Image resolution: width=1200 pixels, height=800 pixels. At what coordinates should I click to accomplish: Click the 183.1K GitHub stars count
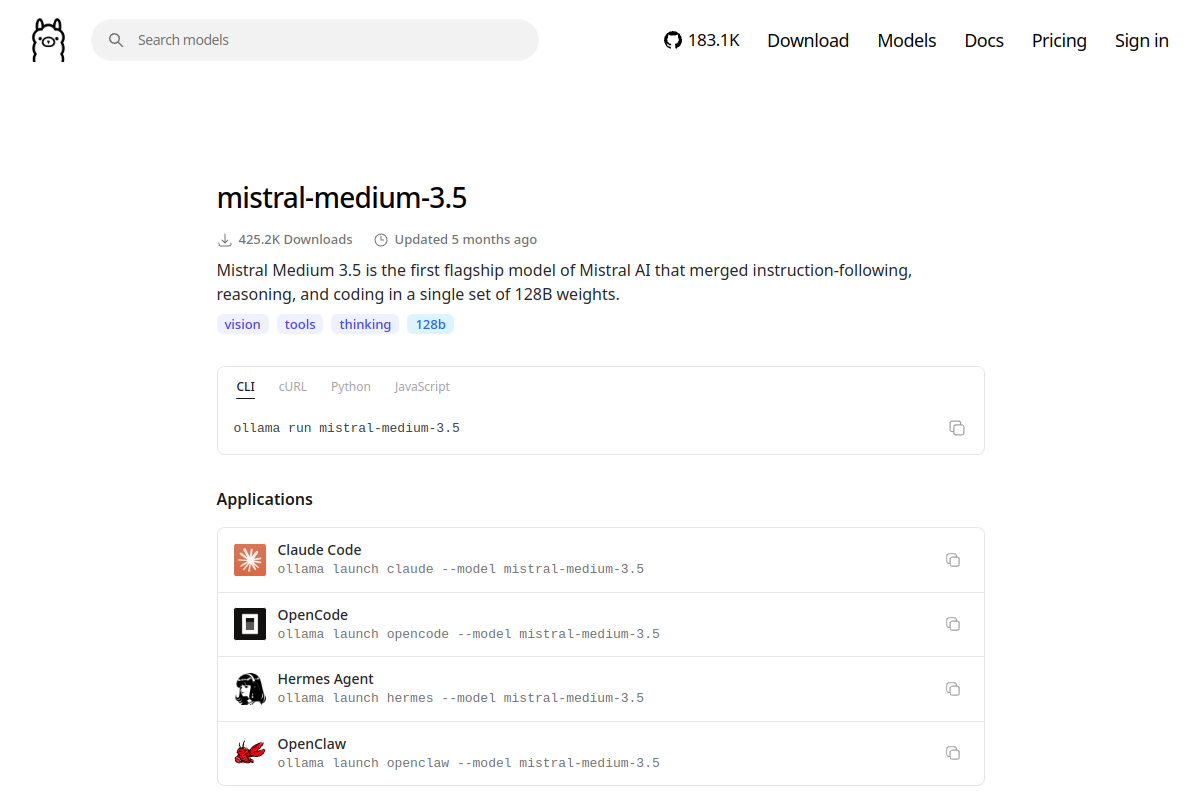[714, 40]
